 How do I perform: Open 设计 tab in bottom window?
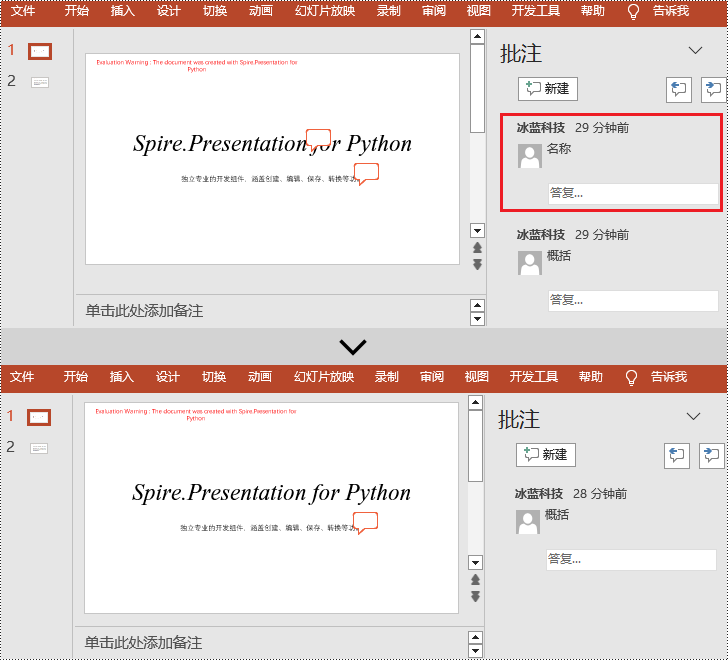coord(168,376)
